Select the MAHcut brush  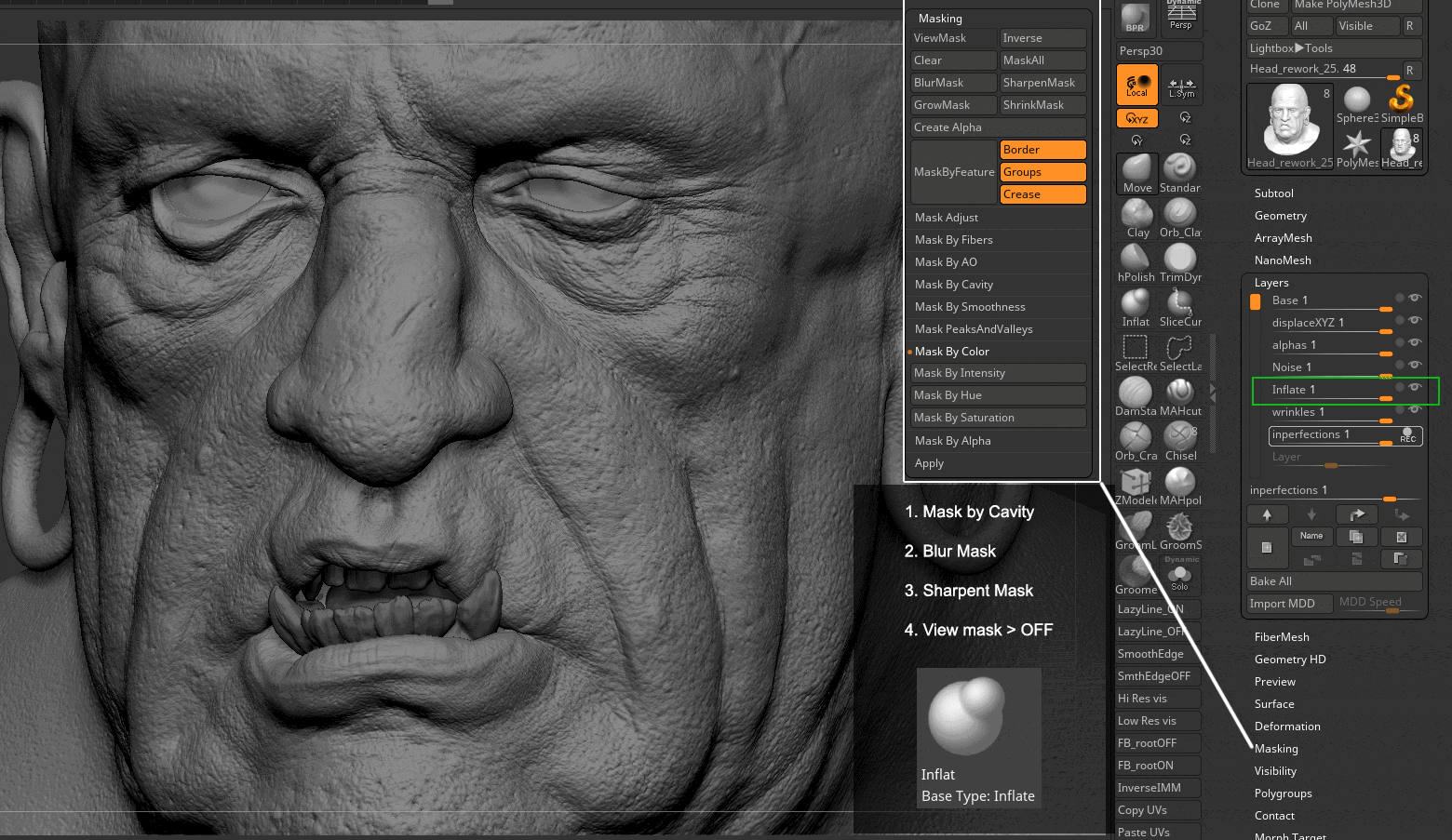tap(1180, 397)
